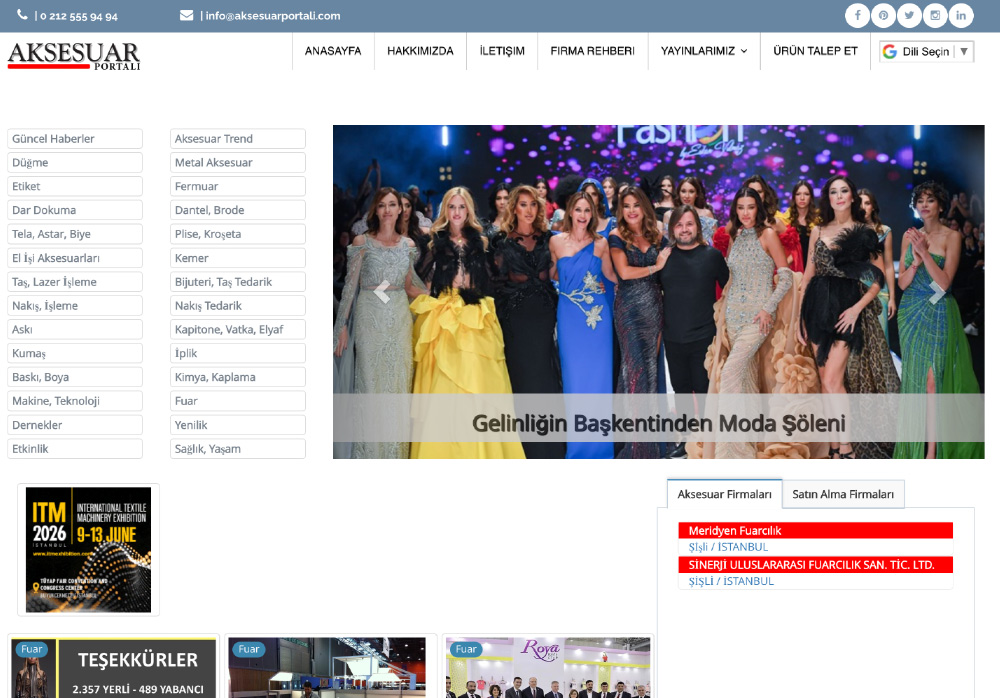Screen dimensions: 1000x698
Task: Switch to the Satın Alma Firmaları tab
Action: click(x=843, y=494)
